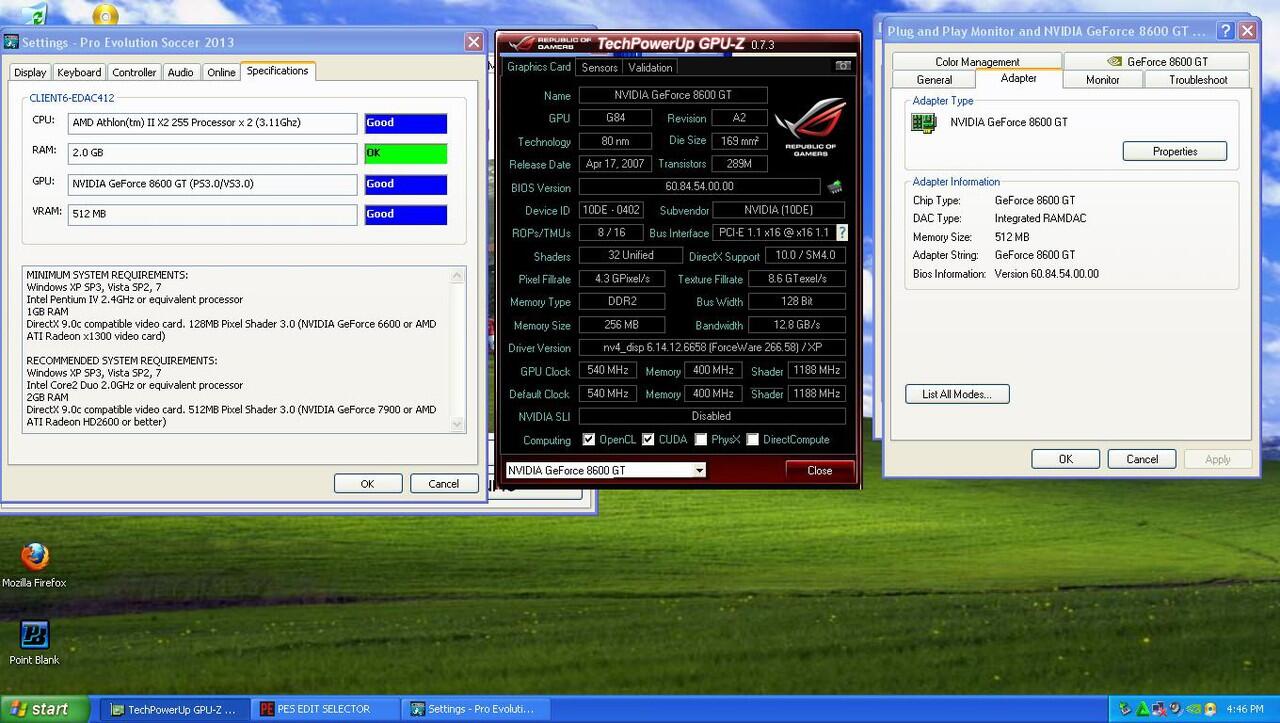The image size is (1280, 723).
Task: Click the blue Good indicator for CPU
Action: coord(406,123)
